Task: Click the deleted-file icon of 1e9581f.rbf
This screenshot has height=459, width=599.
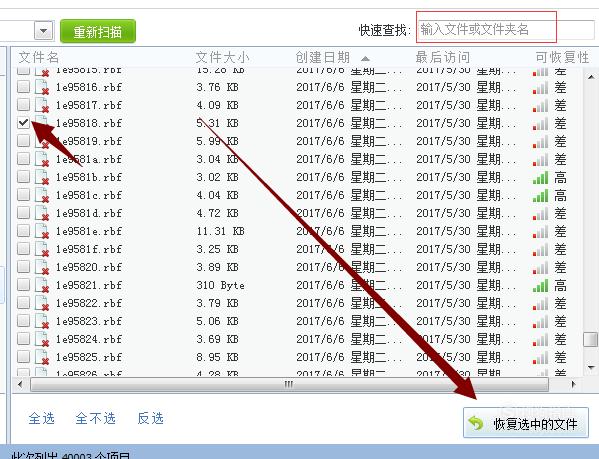Action: (42, 249)
